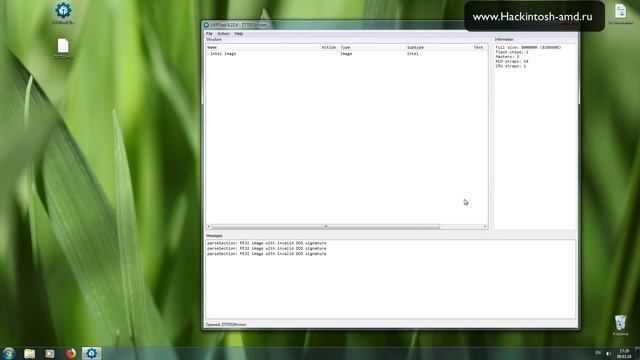Click the Flash chips information line
640x360 pixels.
pyautogui.click(x=511, y=52)
